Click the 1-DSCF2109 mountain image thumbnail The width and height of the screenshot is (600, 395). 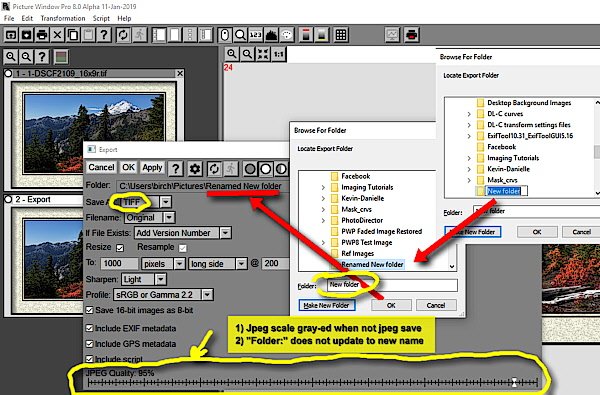94,134
